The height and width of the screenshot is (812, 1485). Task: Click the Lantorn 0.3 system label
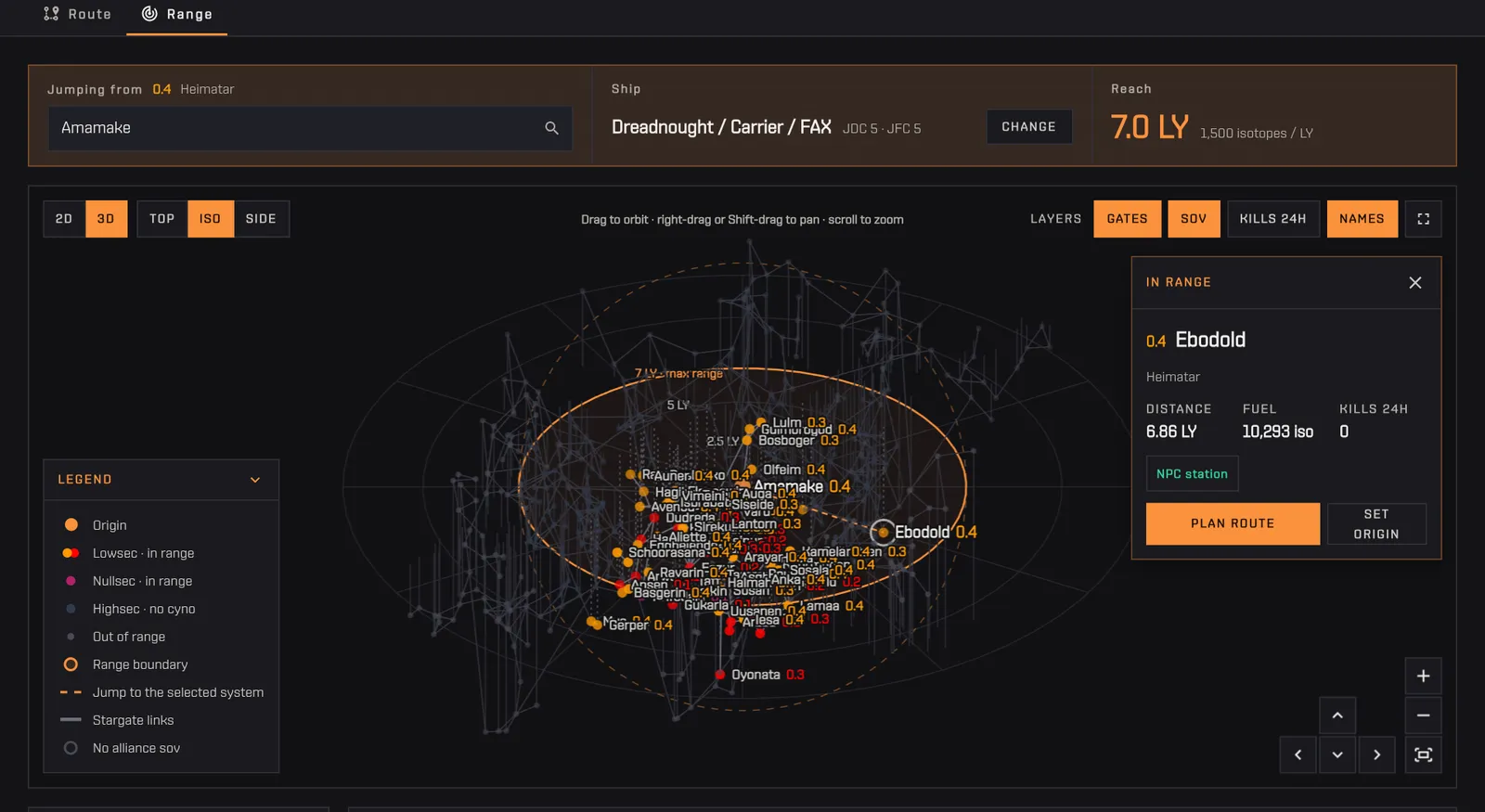(766, 524)
